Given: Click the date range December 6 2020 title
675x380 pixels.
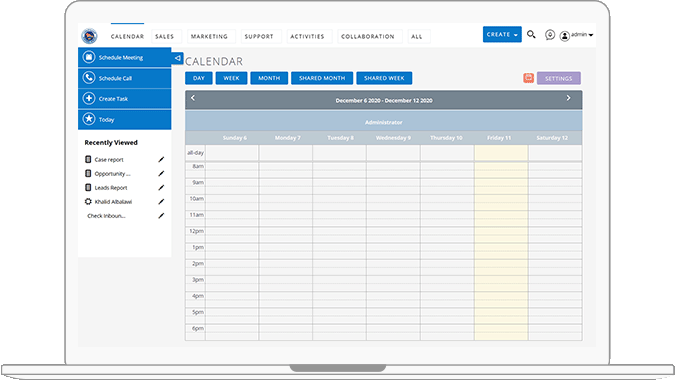Looking at the screenshot, I should coord(384,100).
